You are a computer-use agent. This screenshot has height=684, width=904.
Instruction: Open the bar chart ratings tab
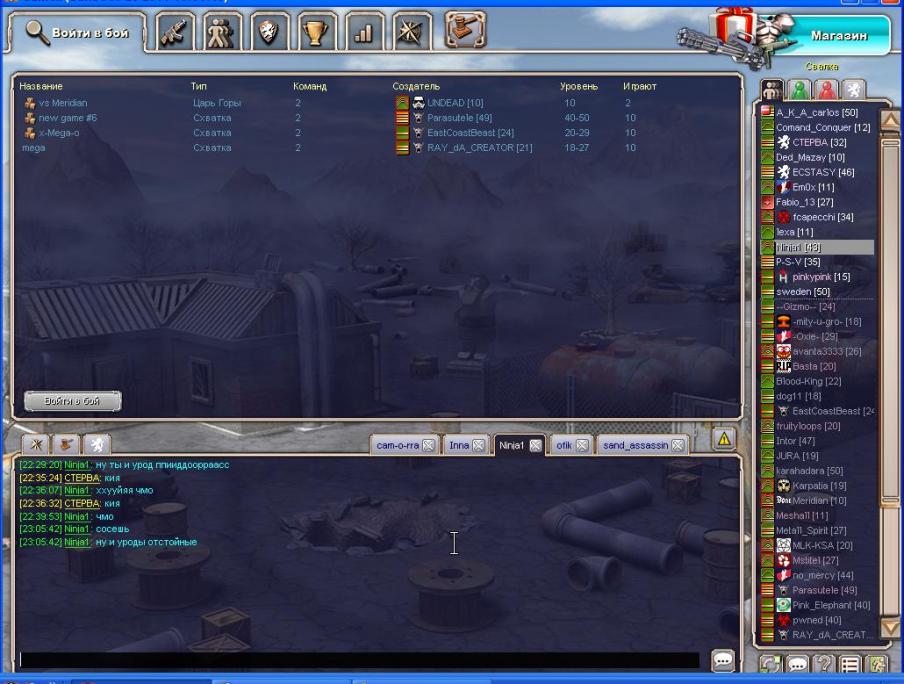364,33
